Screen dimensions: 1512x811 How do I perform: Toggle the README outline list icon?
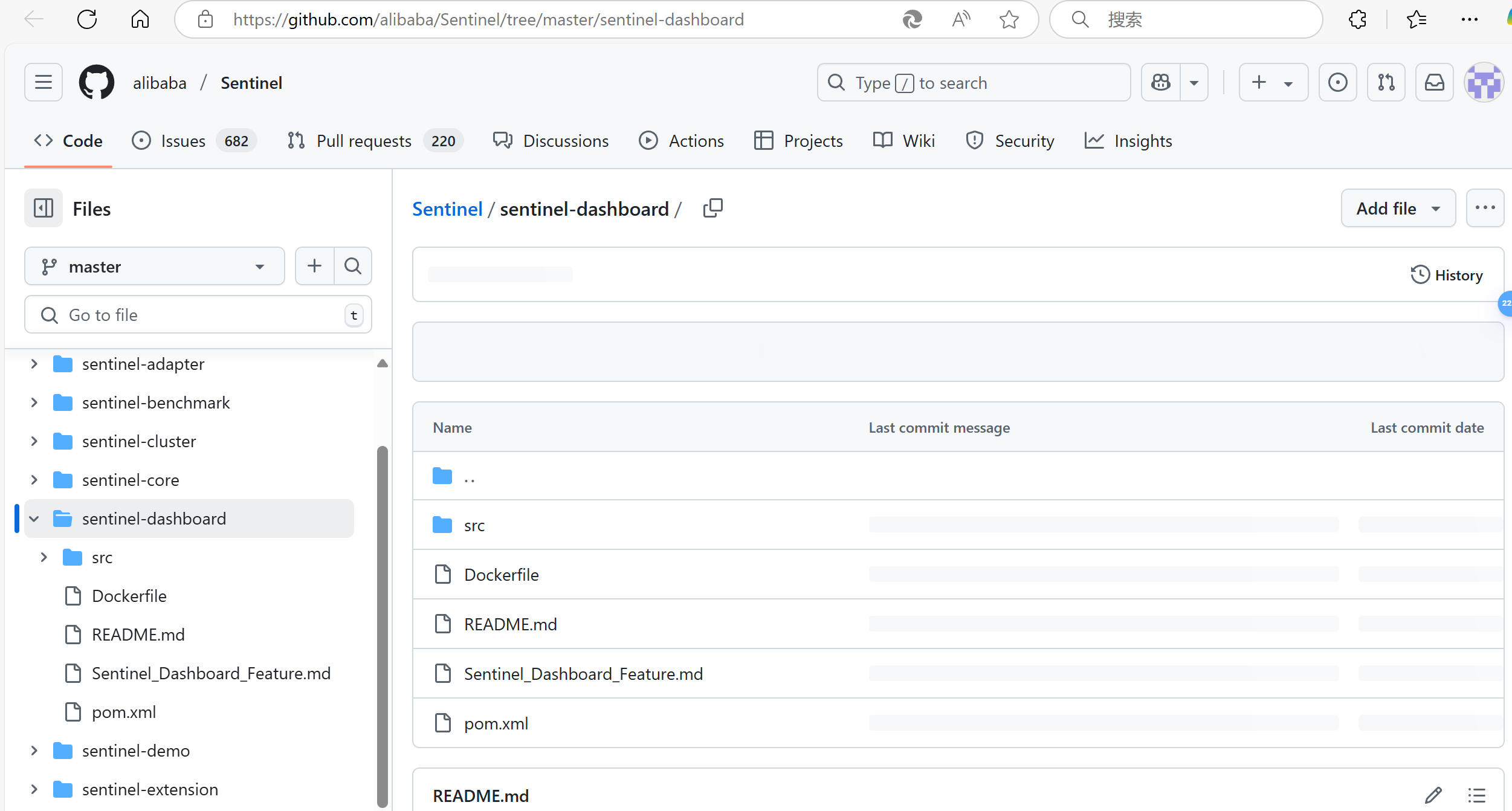pos(1476,795)
